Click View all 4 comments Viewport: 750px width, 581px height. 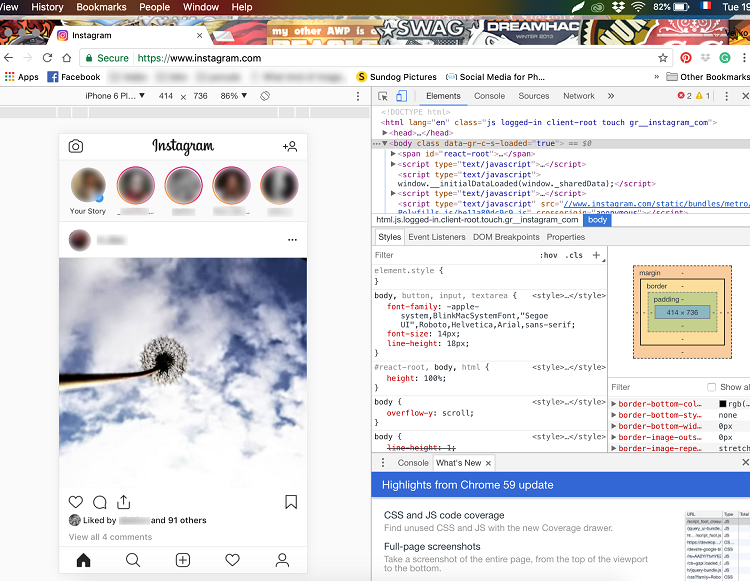click(110, 537)
